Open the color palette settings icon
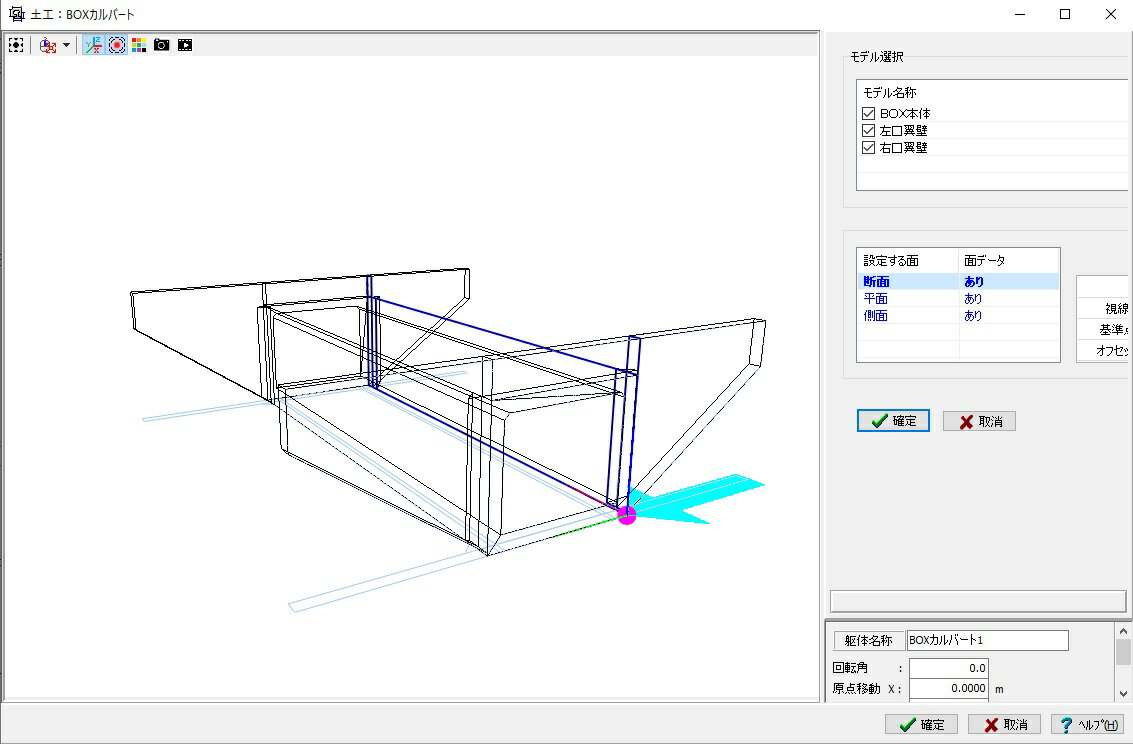1133x744 pixels. tap(139, 45)
